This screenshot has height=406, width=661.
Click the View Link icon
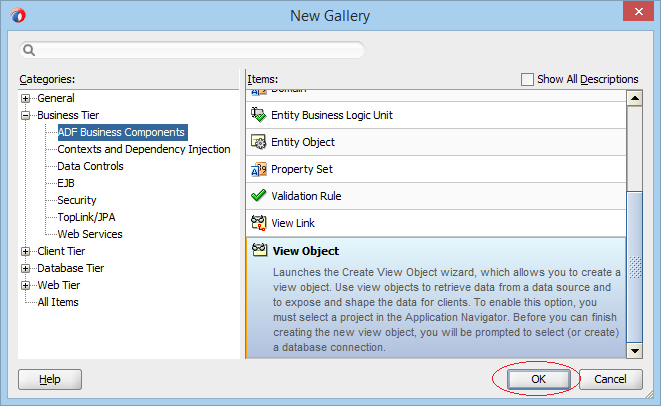click(x=258, y=223)
